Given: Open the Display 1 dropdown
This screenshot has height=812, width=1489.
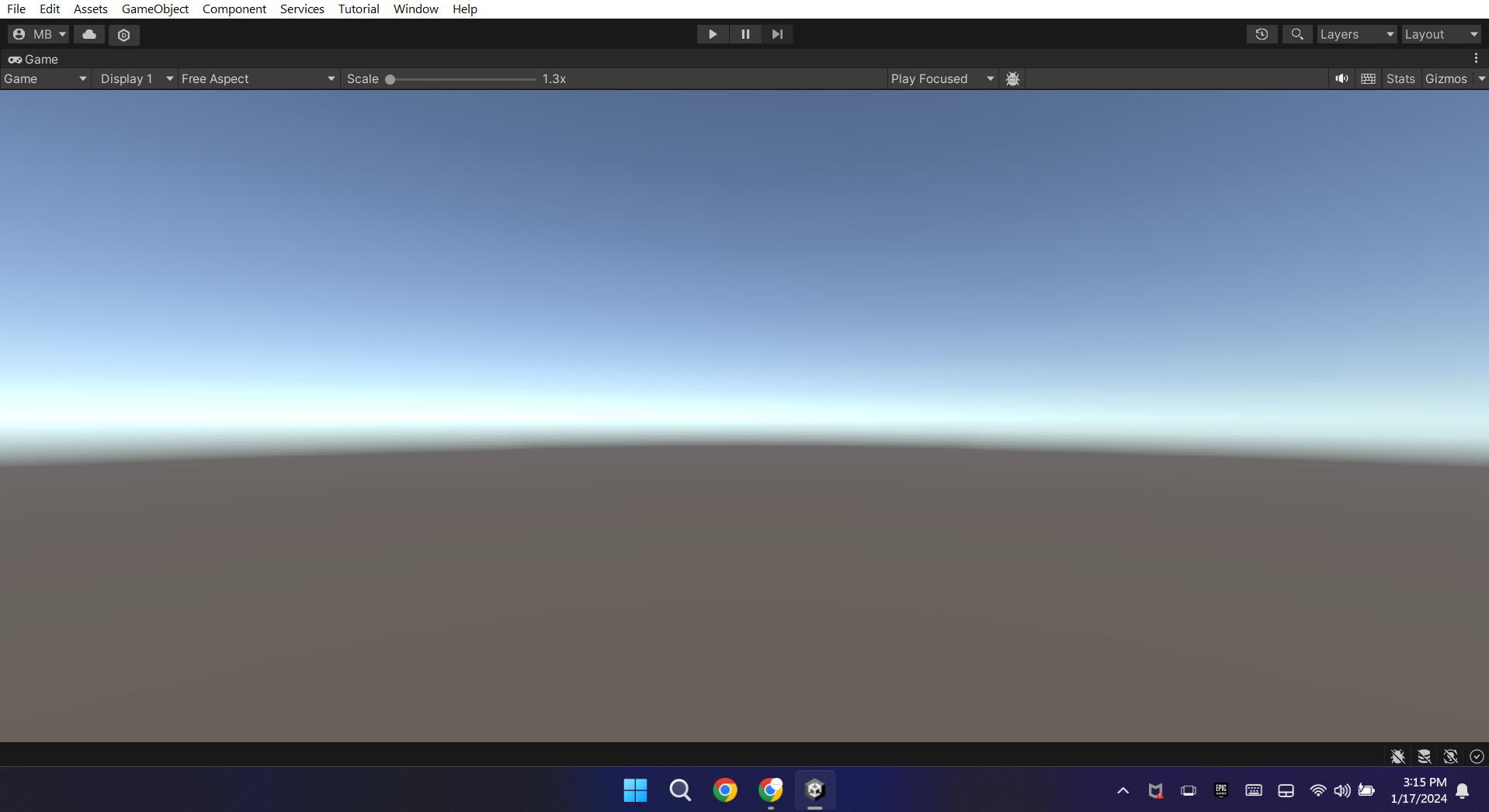Looking at the screenshot, I should (x=134, y=78).
